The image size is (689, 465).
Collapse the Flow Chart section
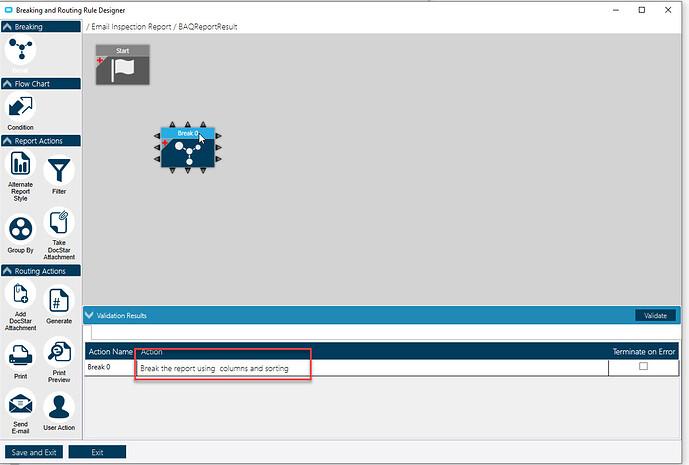(7, 84)
